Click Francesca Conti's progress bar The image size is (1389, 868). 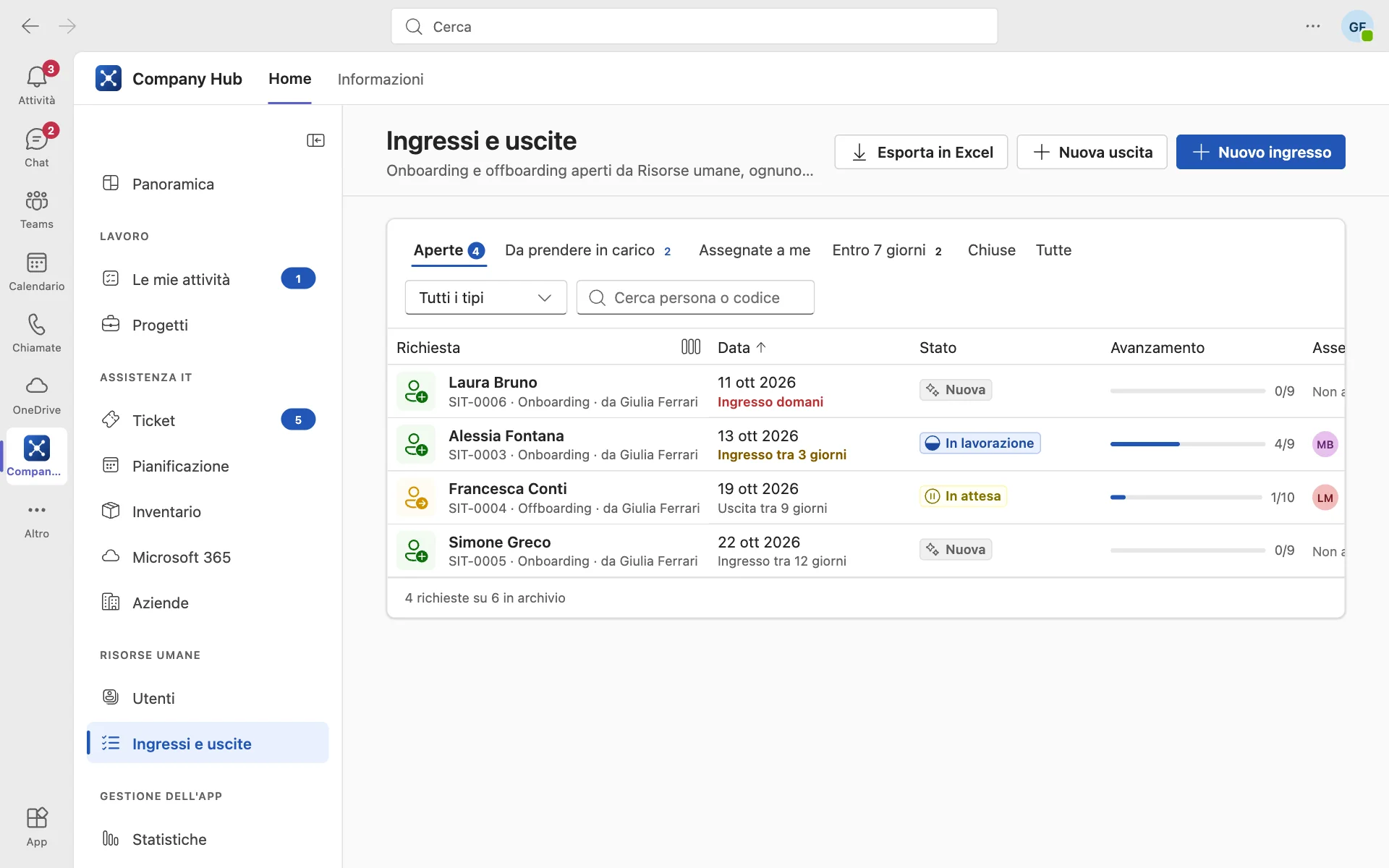click(1186, 498)
